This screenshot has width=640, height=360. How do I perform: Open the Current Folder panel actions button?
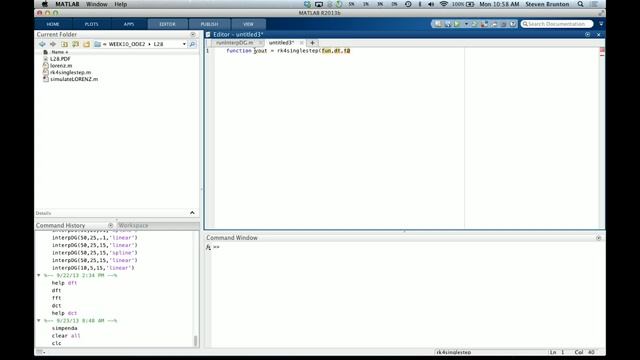tap(193, 35)
